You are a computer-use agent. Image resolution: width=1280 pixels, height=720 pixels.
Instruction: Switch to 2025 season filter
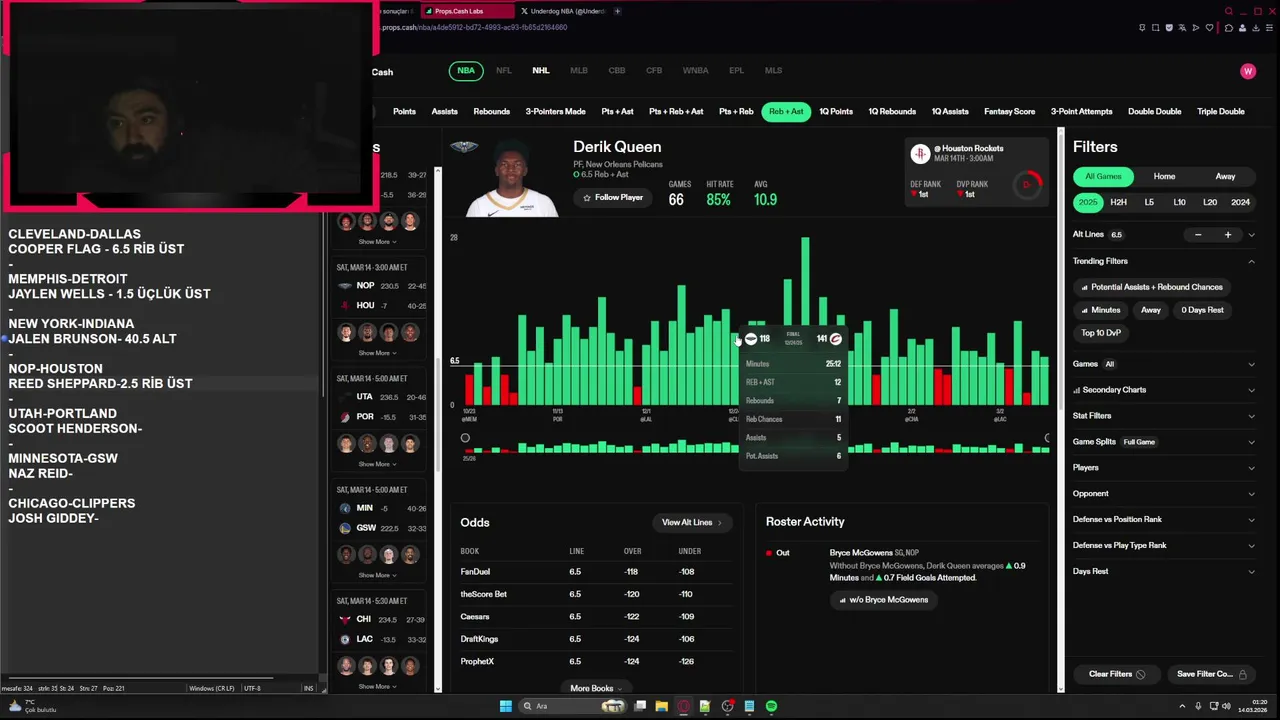click(1088, 202)
